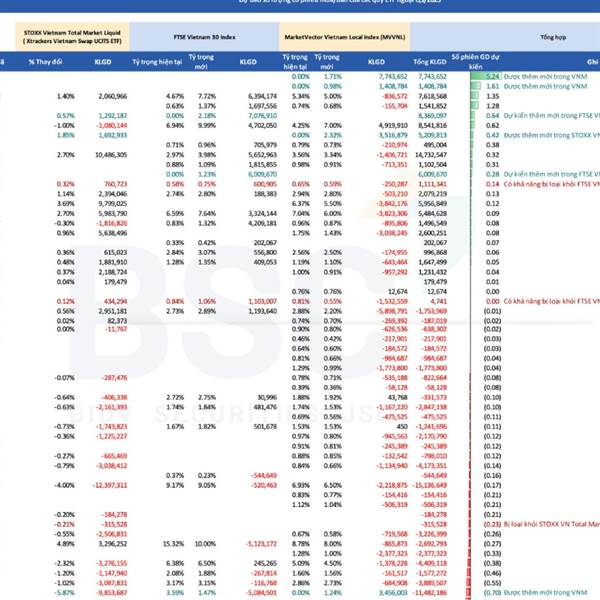Select cell with value 5,652,963
This screenshot has width=600, height=600.
pos(262,155)
